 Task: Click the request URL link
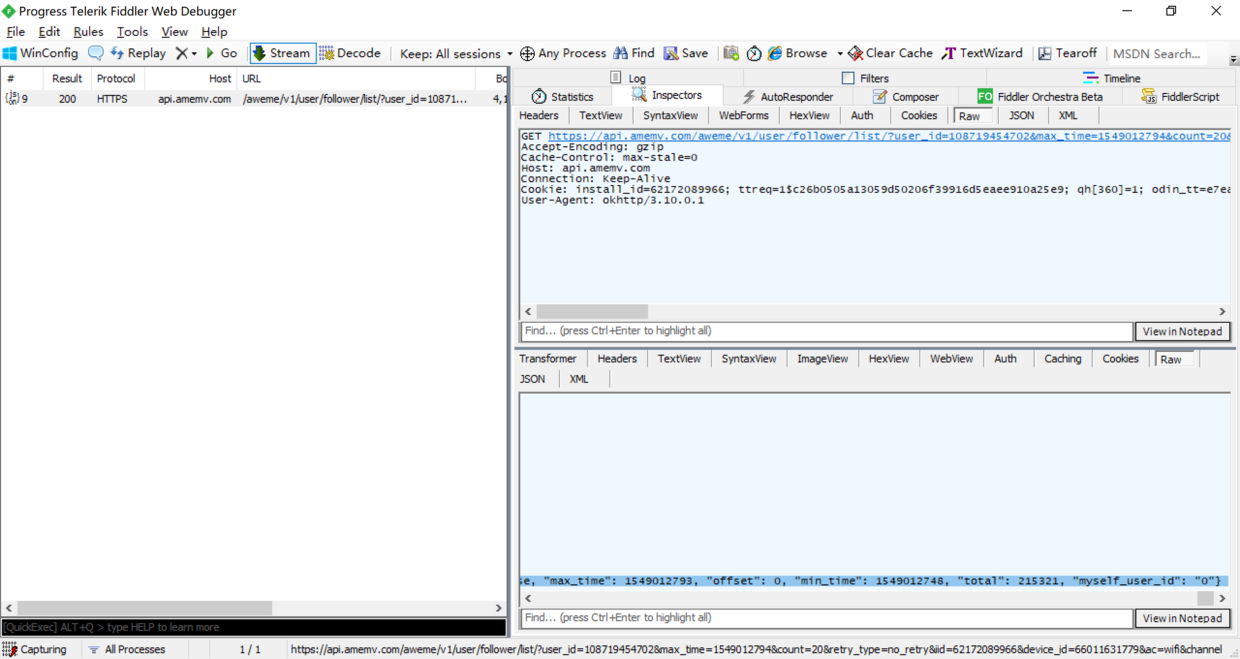coord(889,136)
